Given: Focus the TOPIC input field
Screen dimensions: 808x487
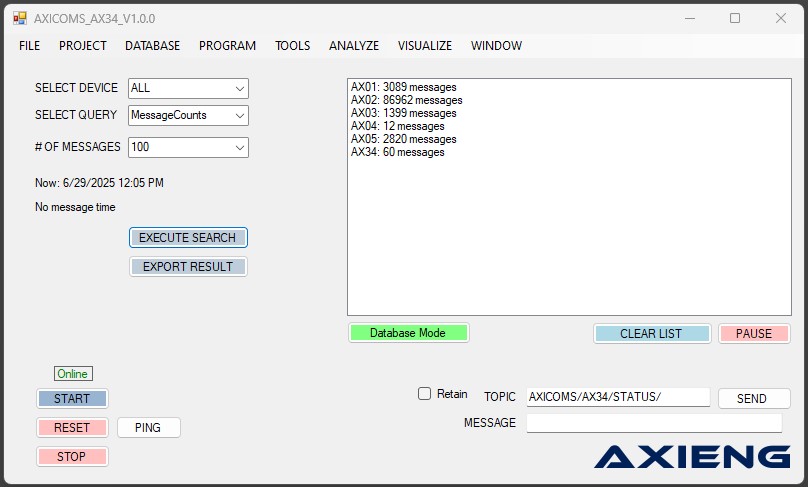Looking at the screenshot, I should tap(618, 397).
